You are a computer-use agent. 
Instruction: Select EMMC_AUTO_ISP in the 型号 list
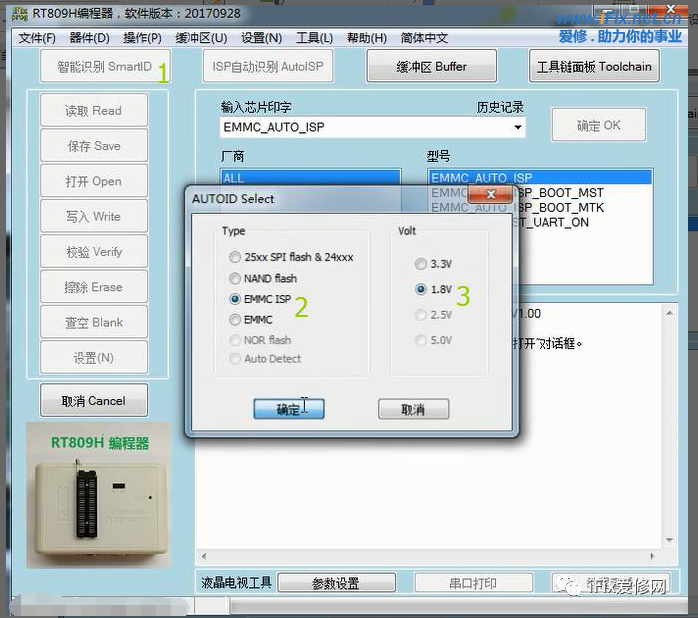click(x=540, y=177)
